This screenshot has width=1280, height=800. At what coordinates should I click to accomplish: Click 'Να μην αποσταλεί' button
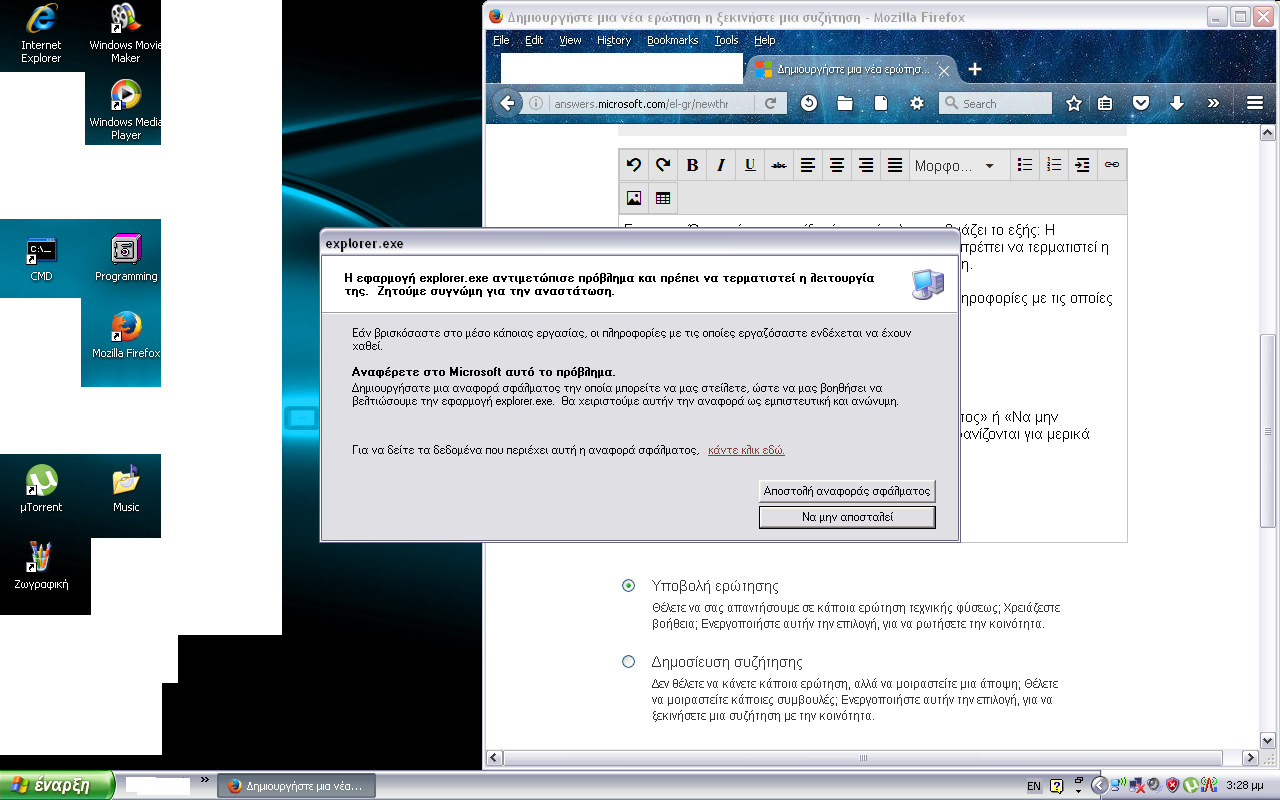(x=847, y=517)
